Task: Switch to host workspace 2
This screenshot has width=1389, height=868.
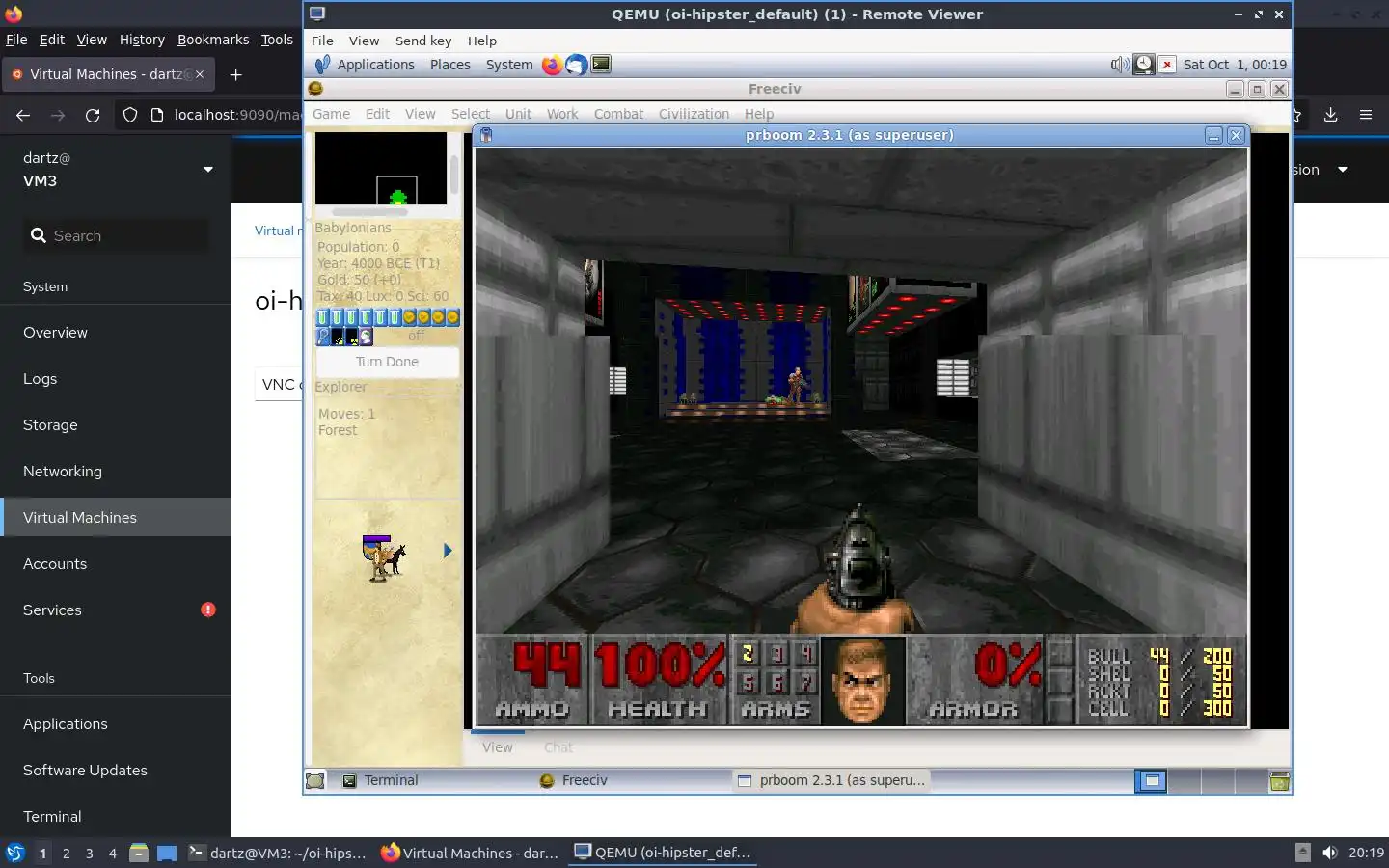Action: pos(66,853)
